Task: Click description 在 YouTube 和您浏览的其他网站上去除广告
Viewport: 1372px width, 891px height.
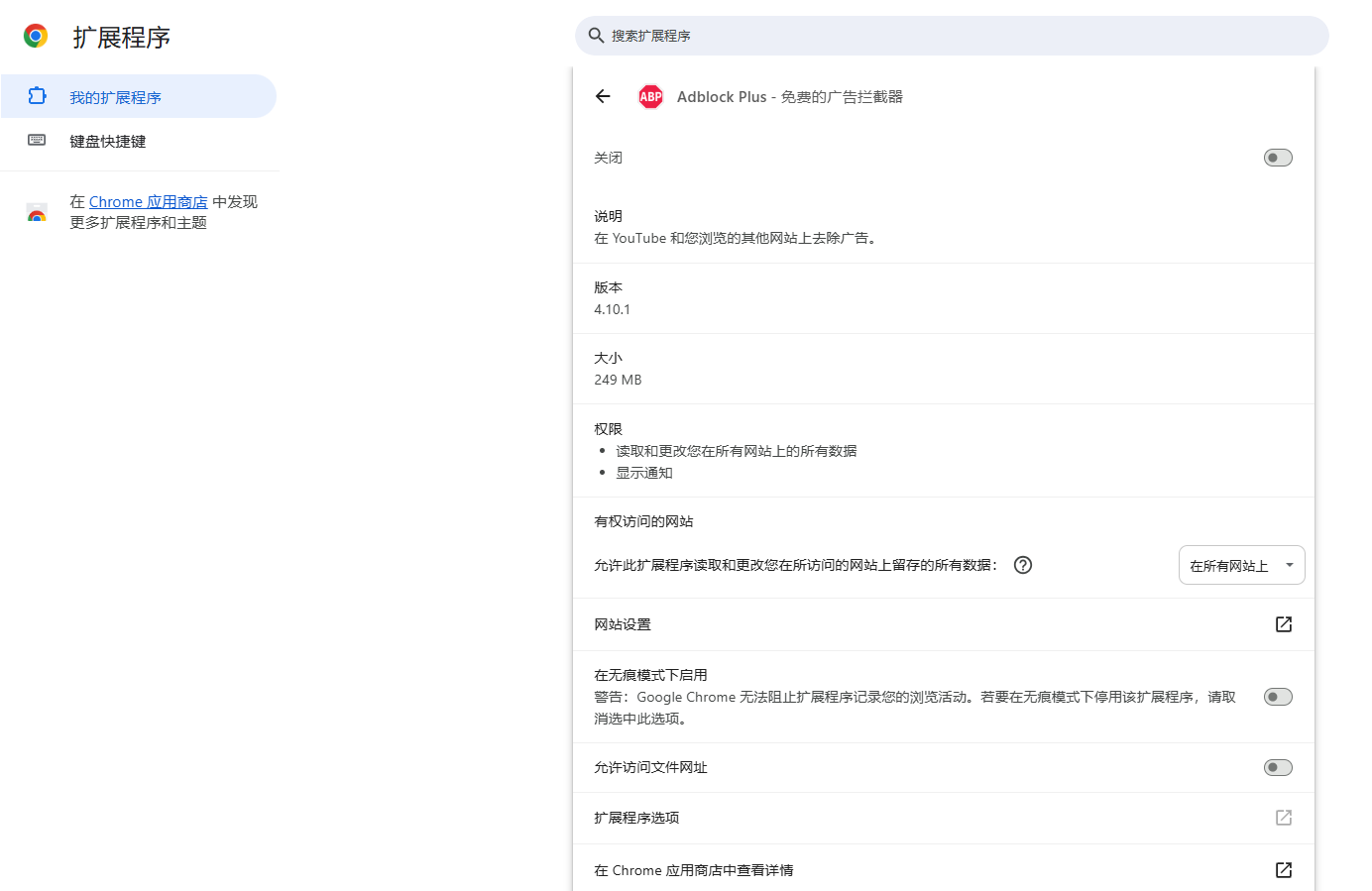Action: click(736, 238)
